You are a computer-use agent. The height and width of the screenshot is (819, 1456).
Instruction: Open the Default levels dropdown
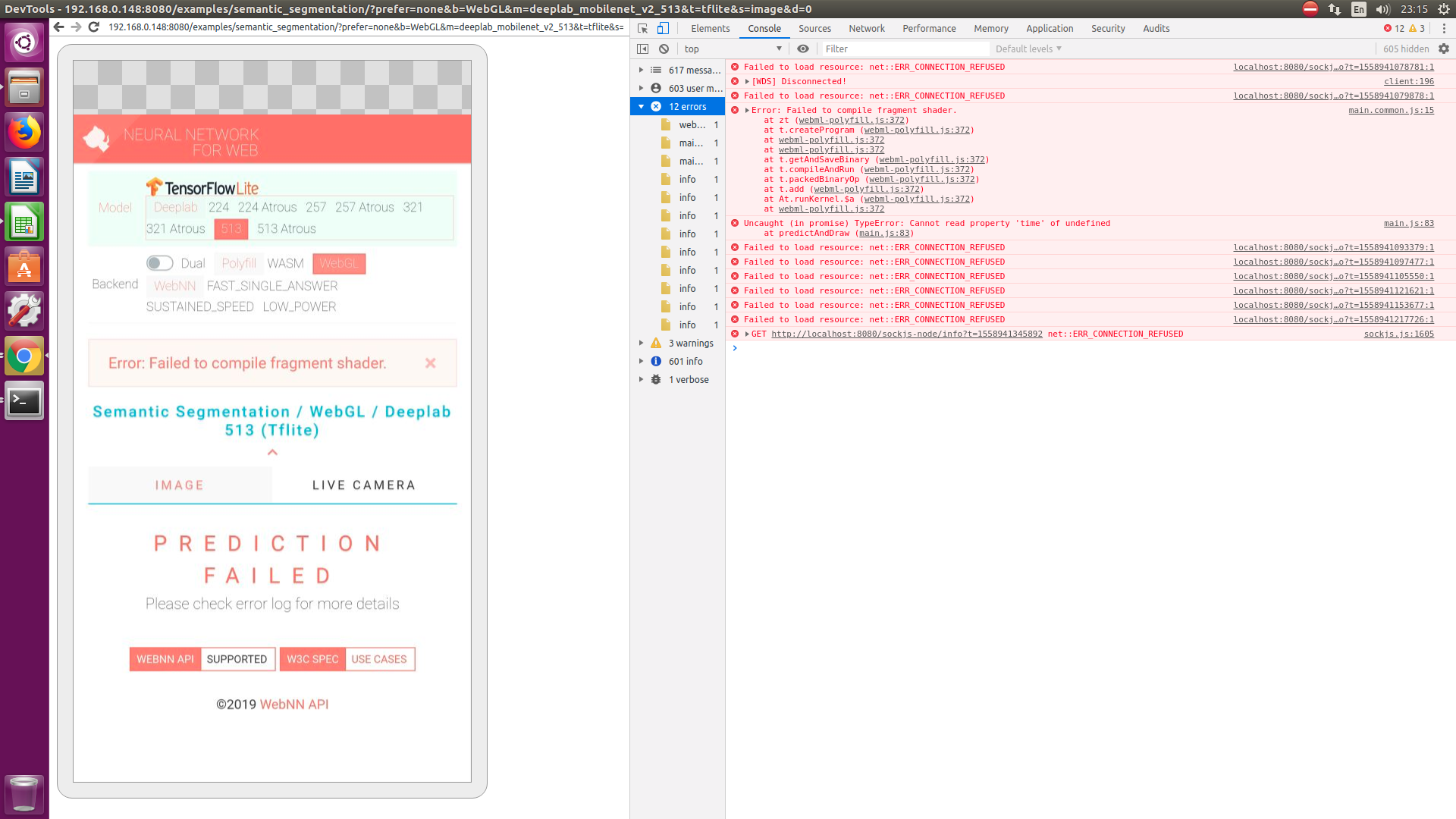pos(1028,48)
